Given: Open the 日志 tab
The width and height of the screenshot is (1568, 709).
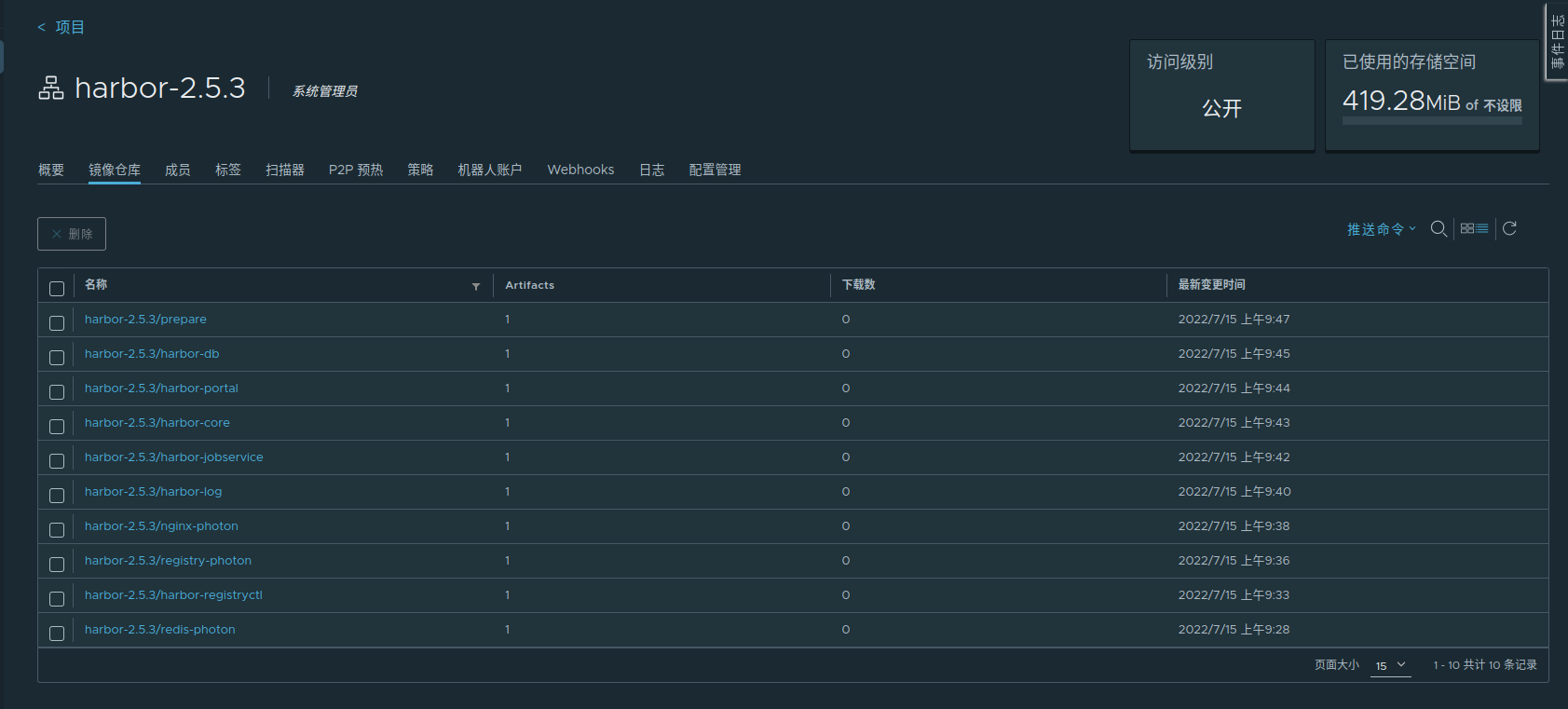Looking at the screenshot, I should [x=652, y=170].
